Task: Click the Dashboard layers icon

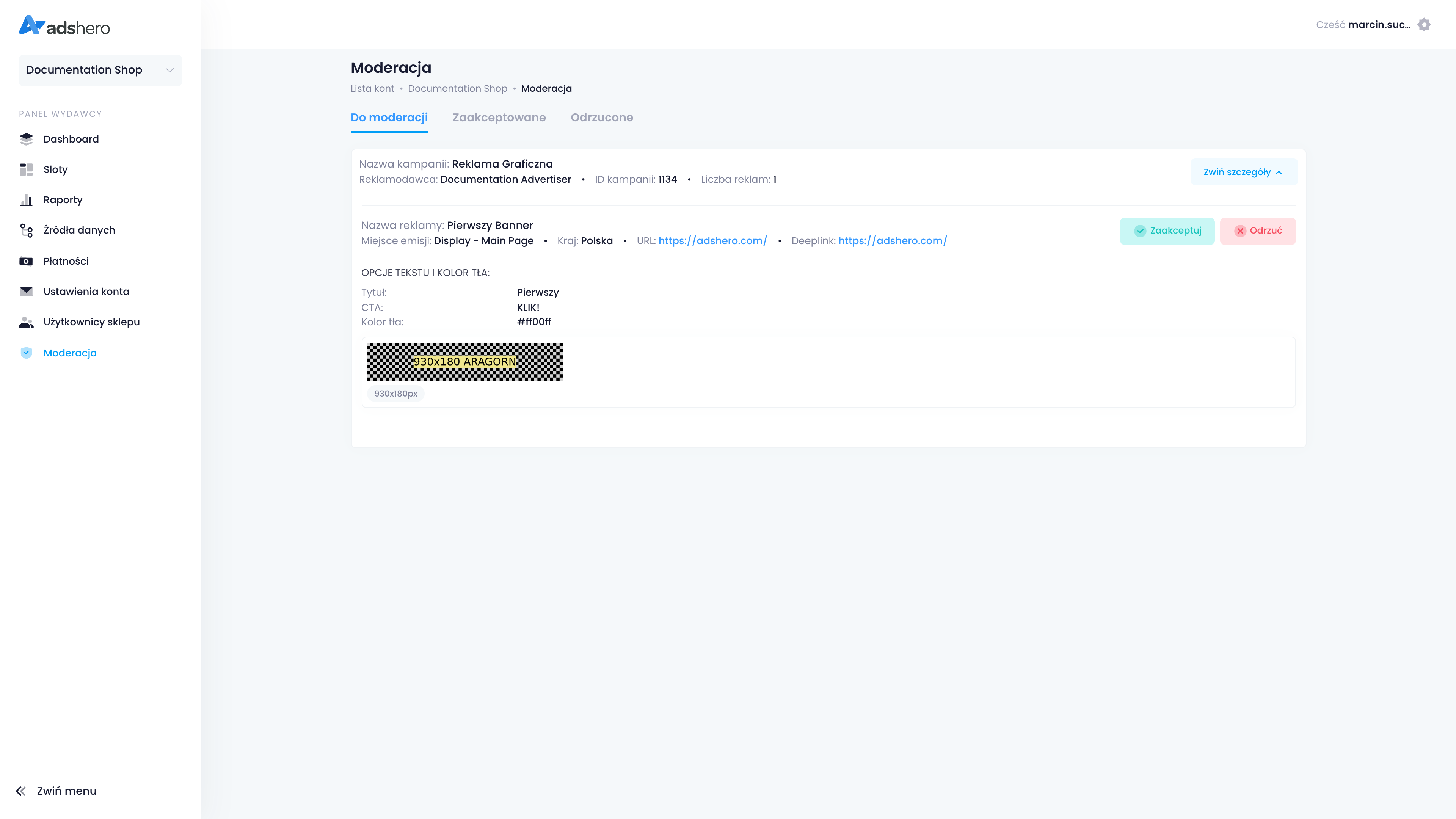Action: 26,139
